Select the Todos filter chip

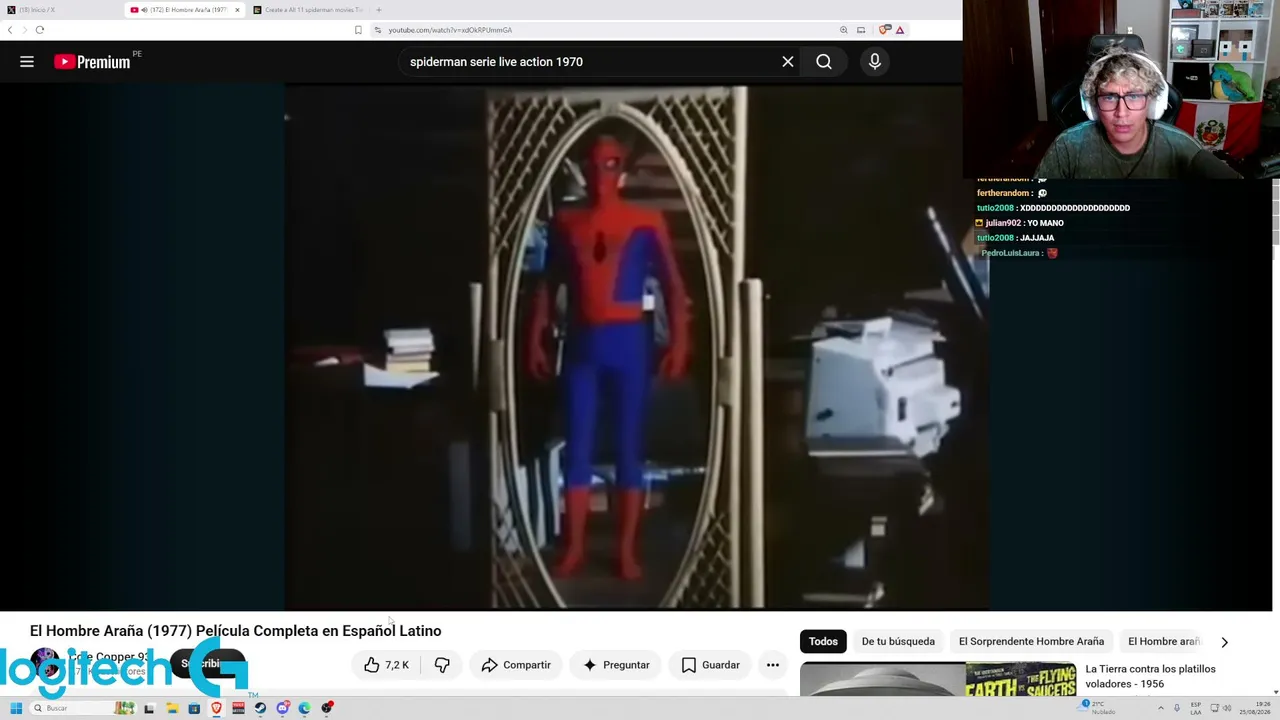coord(823,642)
